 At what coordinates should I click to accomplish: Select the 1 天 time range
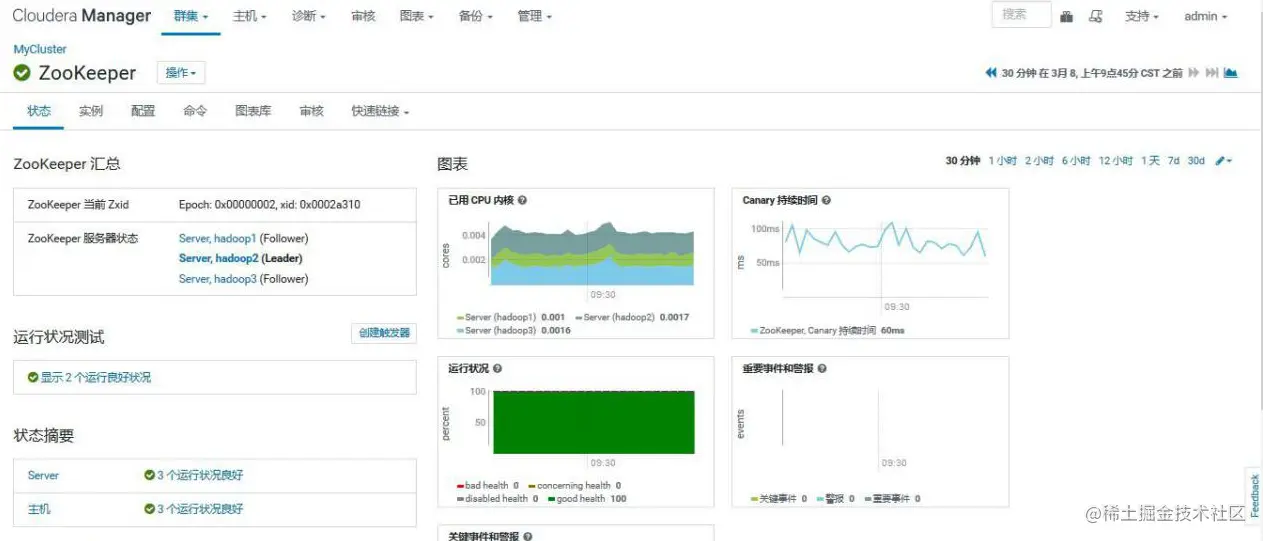1150,161
